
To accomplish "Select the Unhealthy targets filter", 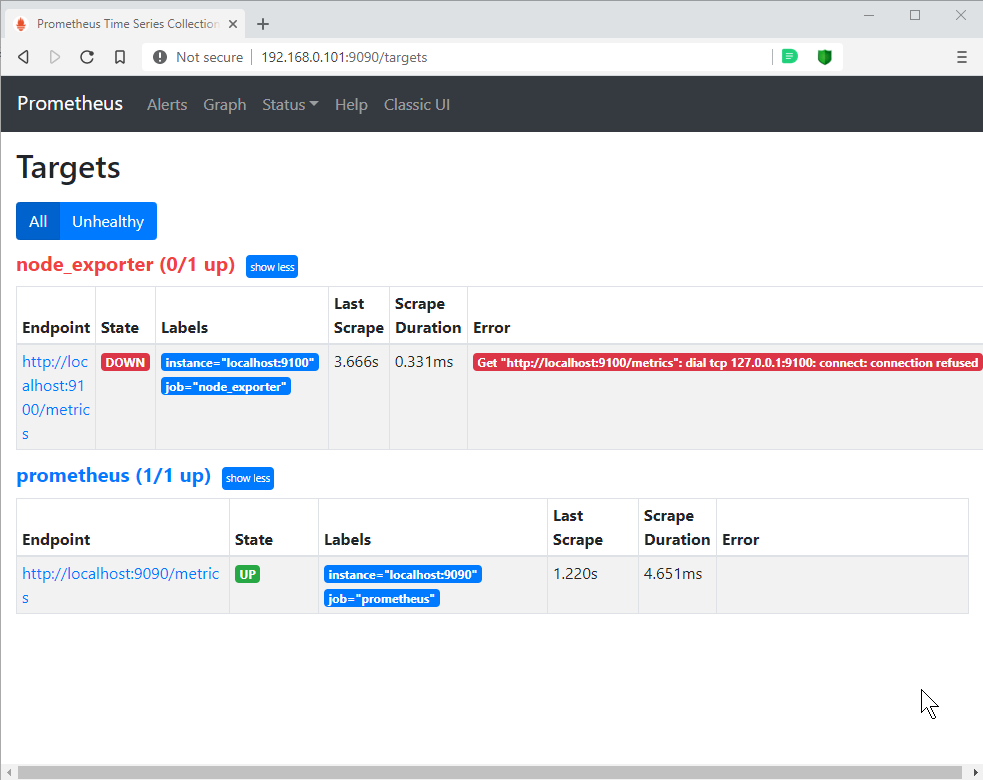I will pos(108,221).
